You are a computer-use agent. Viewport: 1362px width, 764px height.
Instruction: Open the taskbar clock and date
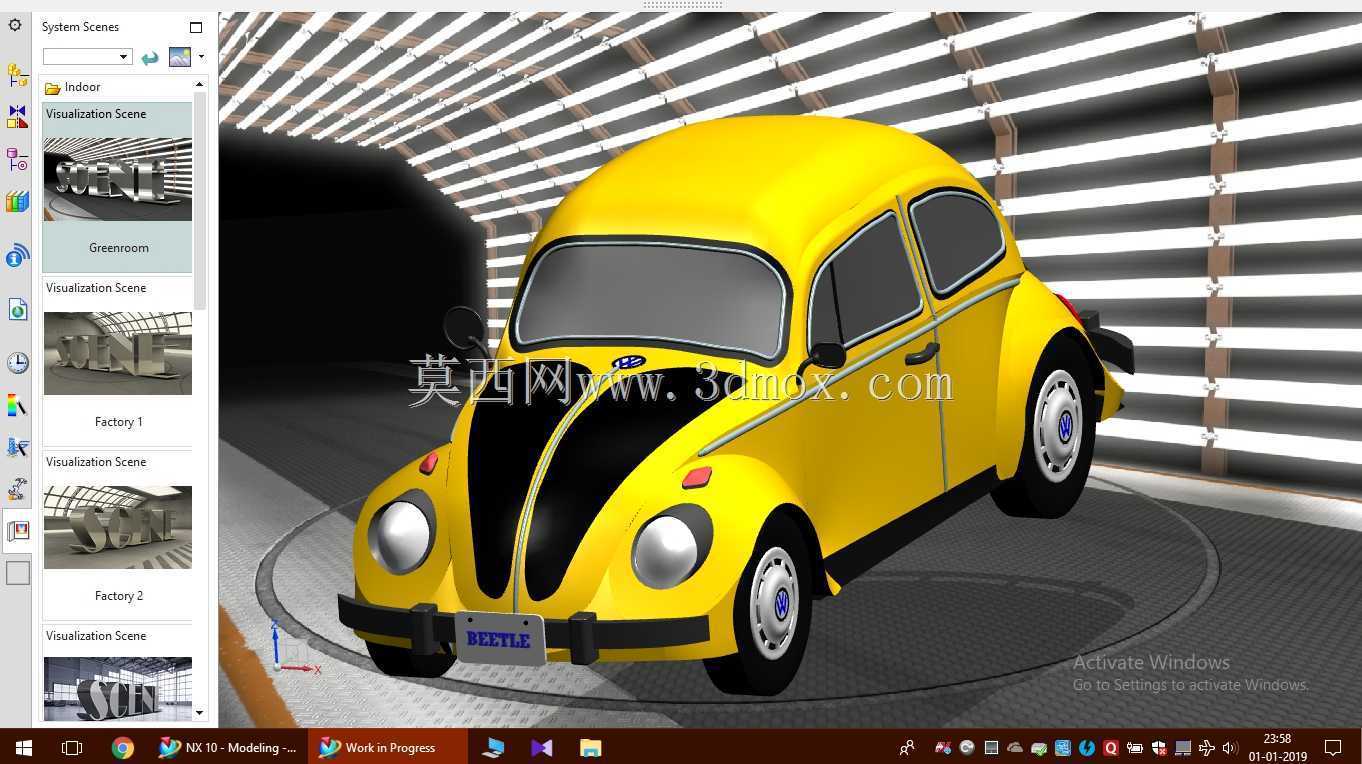1277,747
